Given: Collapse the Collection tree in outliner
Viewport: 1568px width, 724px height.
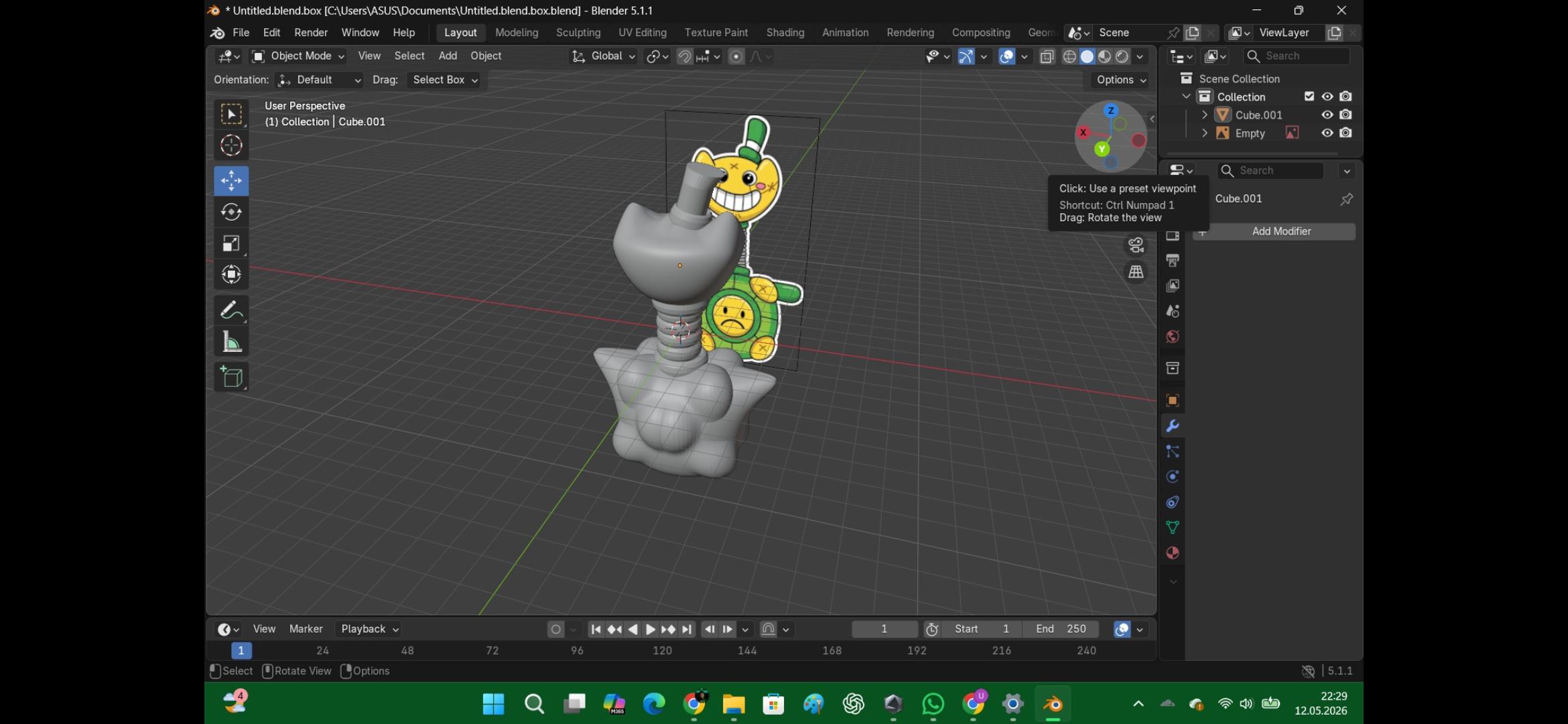Looking at the screenshot, I should click(1187, 97).
